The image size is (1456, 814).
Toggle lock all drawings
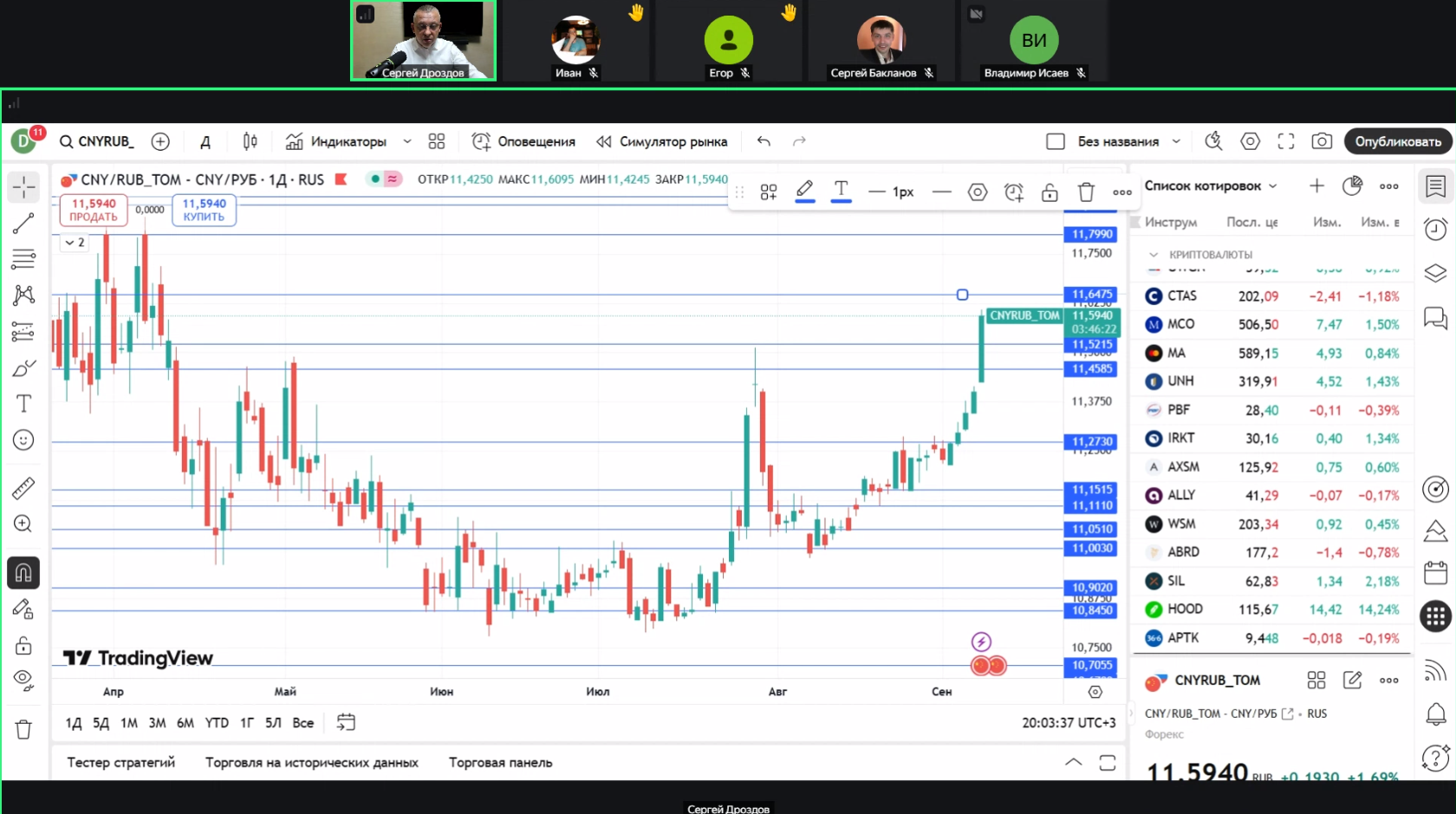click(23, 646)
